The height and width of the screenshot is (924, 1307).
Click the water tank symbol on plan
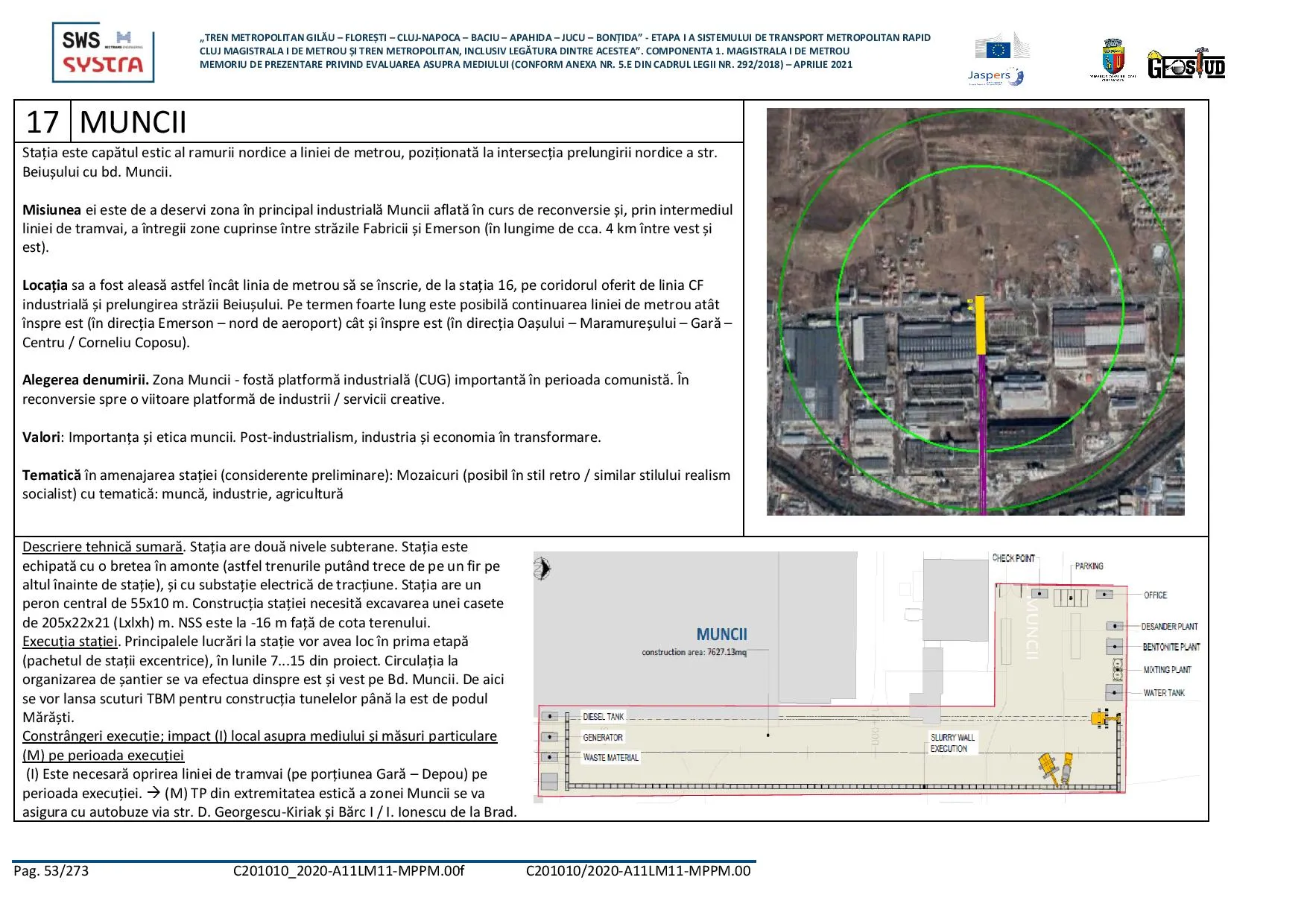tap(1114, 693)
